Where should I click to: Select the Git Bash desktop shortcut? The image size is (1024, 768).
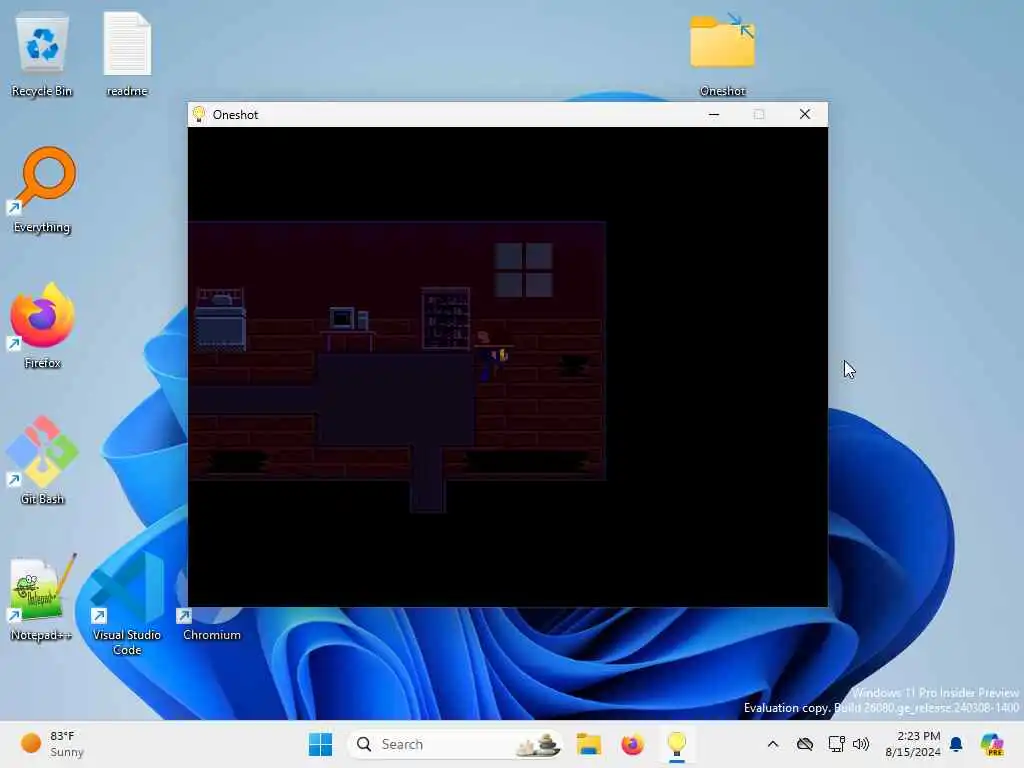(x=42, y=461)
